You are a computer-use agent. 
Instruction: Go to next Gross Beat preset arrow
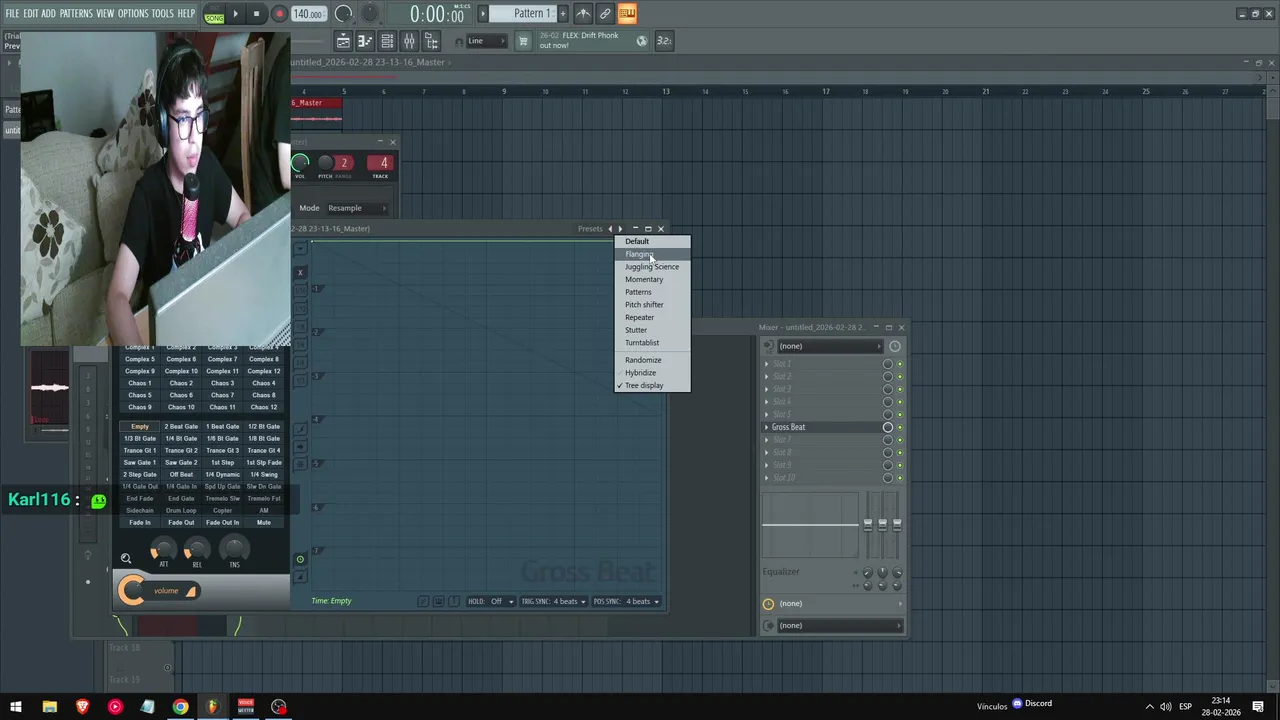[x=620, y=229]
